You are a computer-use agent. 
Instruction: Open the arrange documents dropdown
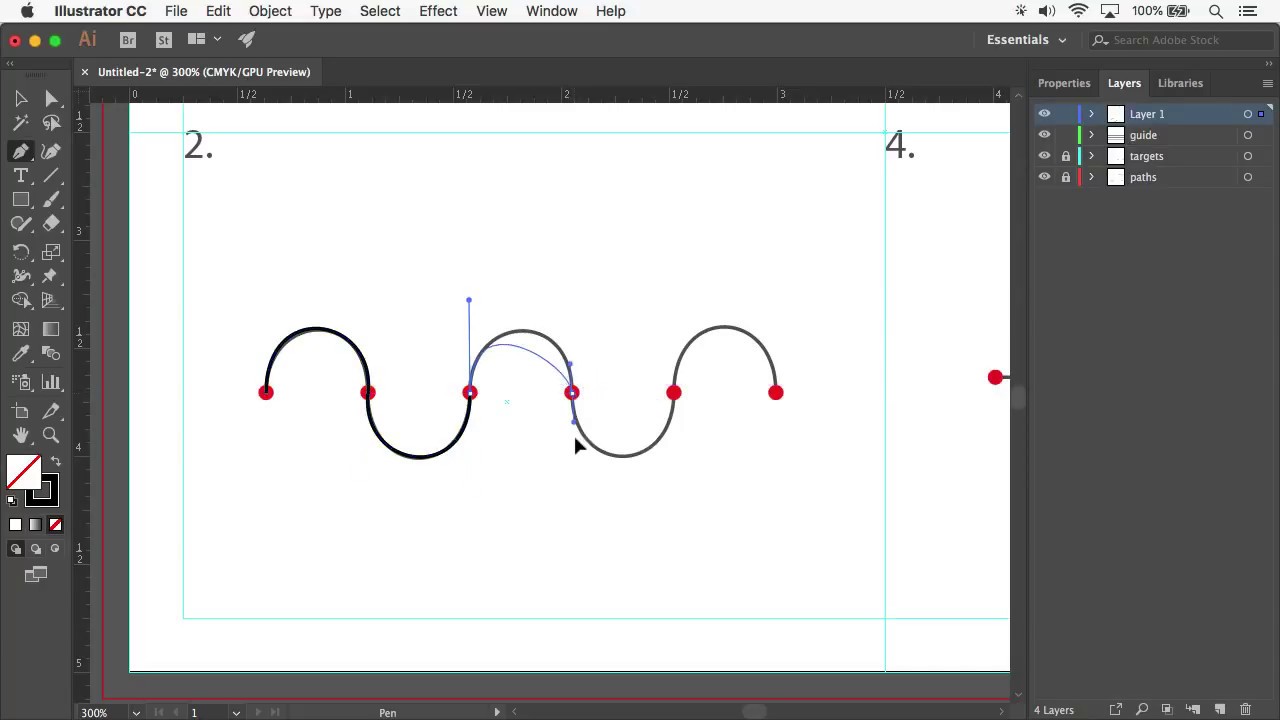coord(203,40)
